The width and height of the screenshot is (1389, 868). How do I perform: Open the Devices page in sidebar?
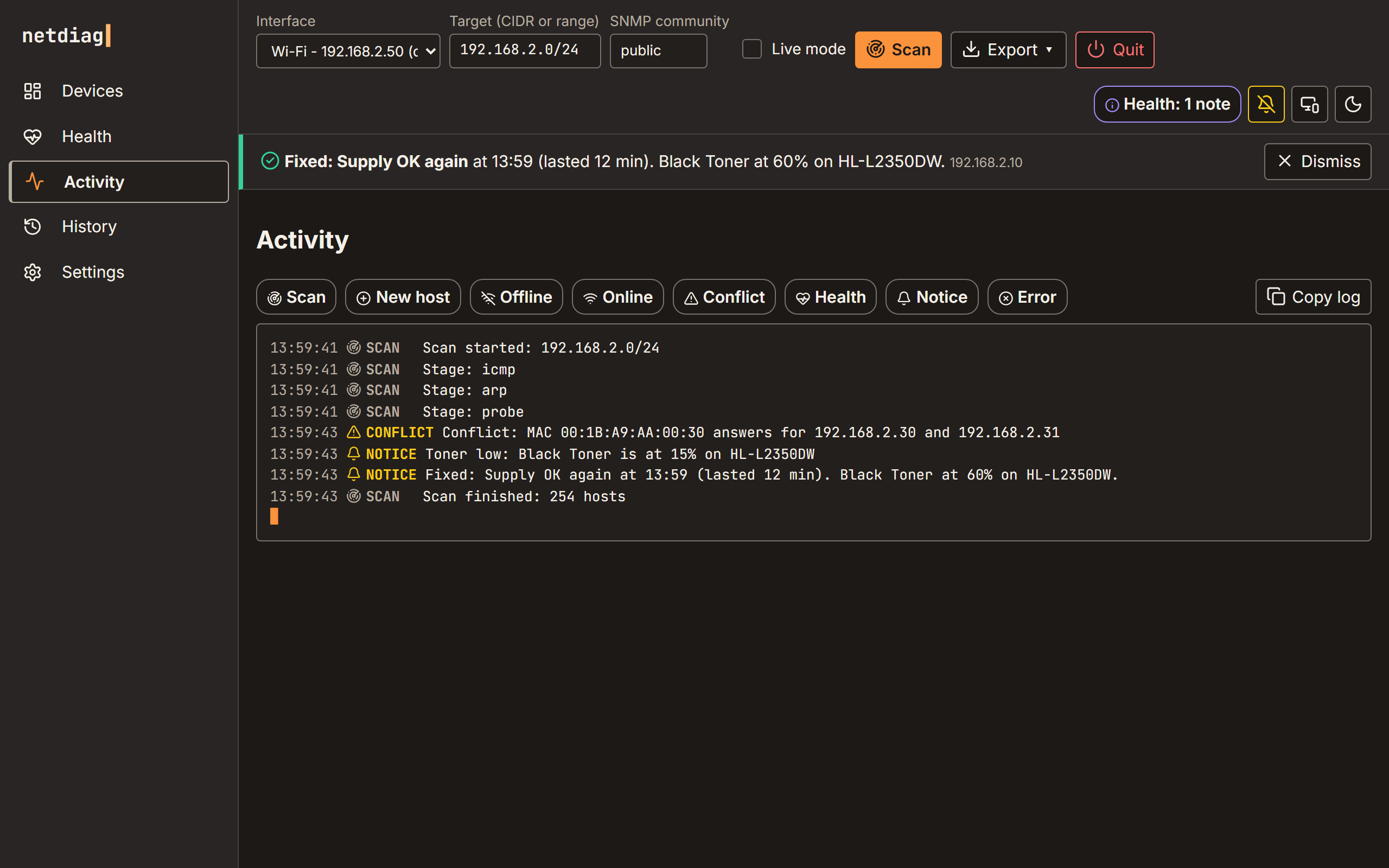(119, 91)
